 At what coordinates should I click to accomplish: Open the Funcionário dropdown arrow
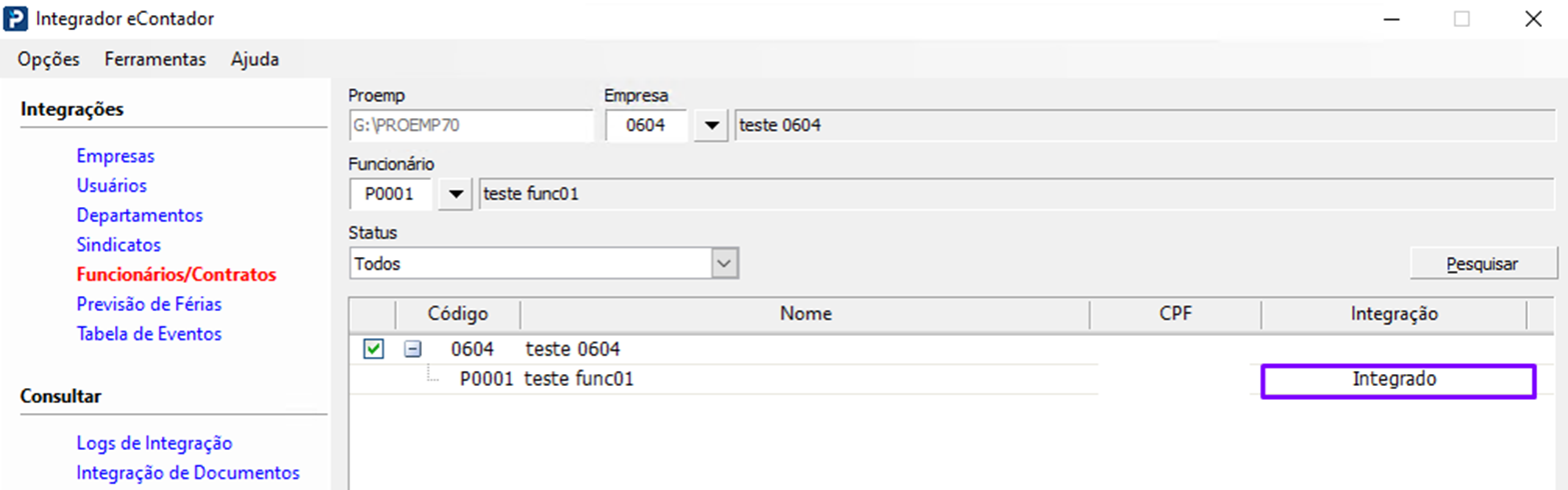tap(455, 194)
